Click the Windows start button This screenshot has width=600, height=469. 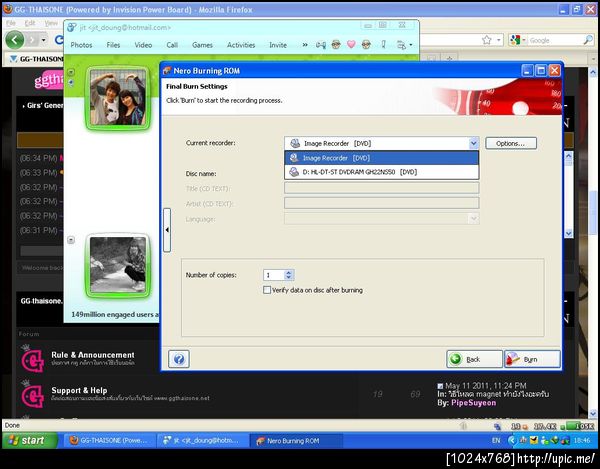tap(30, 440)
